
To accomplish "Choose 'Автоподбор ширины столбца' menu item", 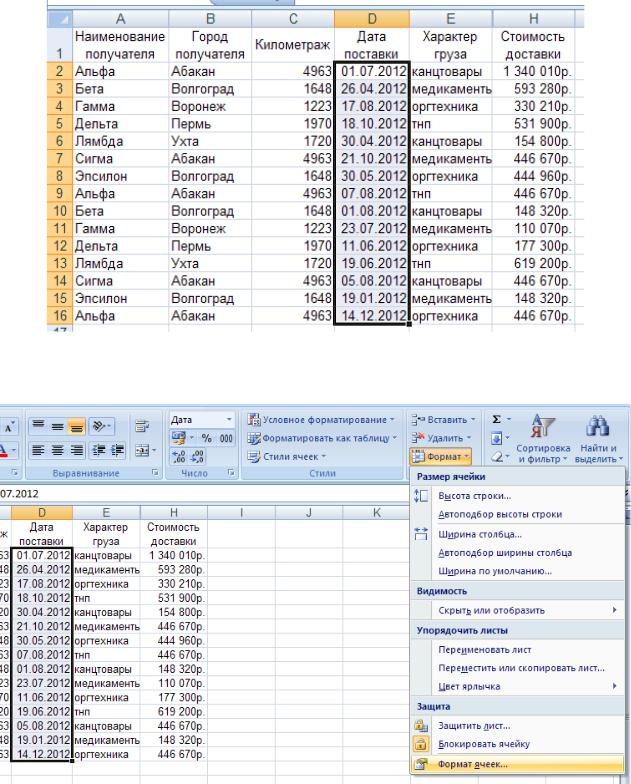I will [518, 552].
